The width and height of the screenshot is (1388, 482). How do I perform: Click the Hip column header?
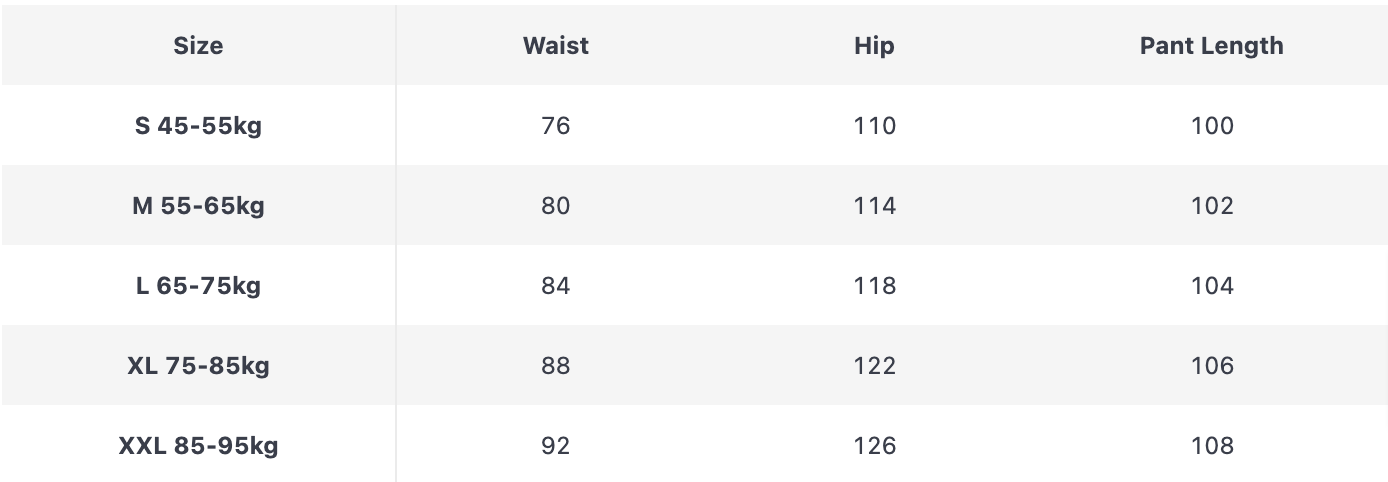(x=874, y=46)
